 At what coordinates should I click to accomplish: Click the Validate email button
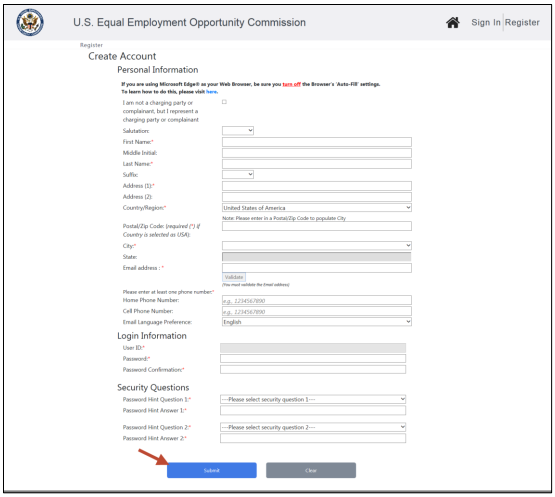click(234, 277)
